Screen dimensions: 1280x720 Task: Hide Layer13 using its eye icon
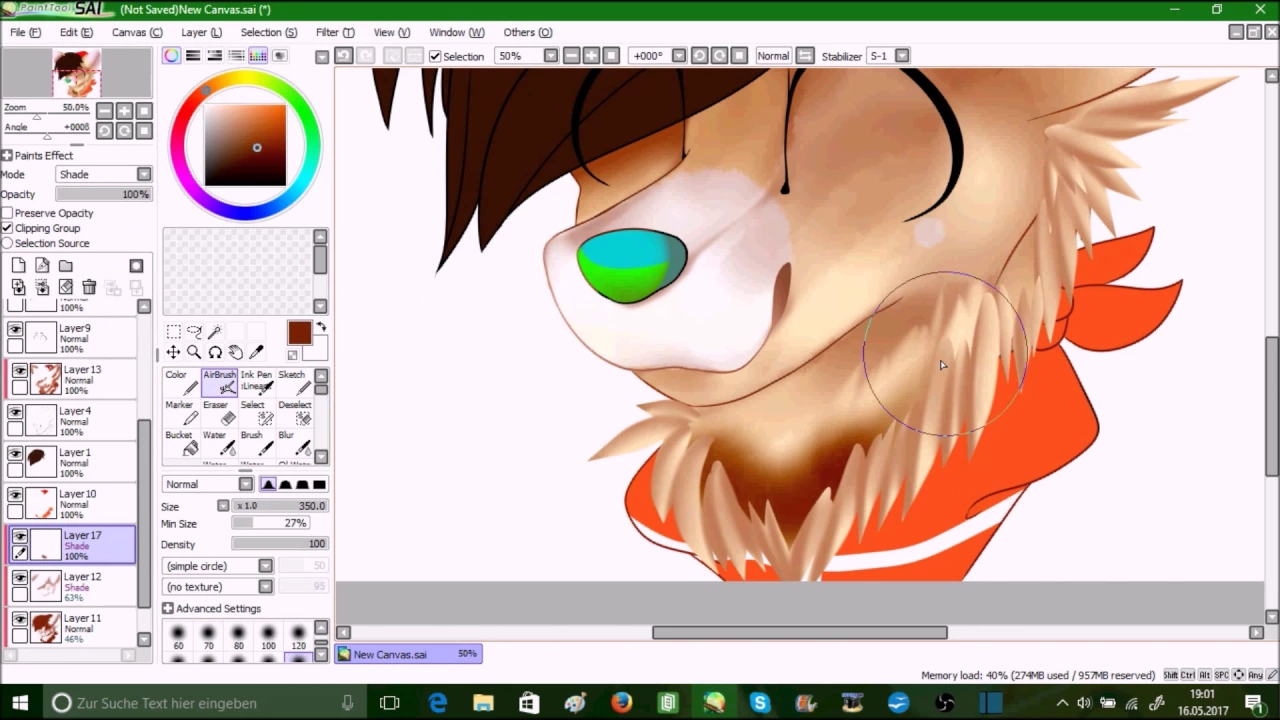[x=19, y=370]
